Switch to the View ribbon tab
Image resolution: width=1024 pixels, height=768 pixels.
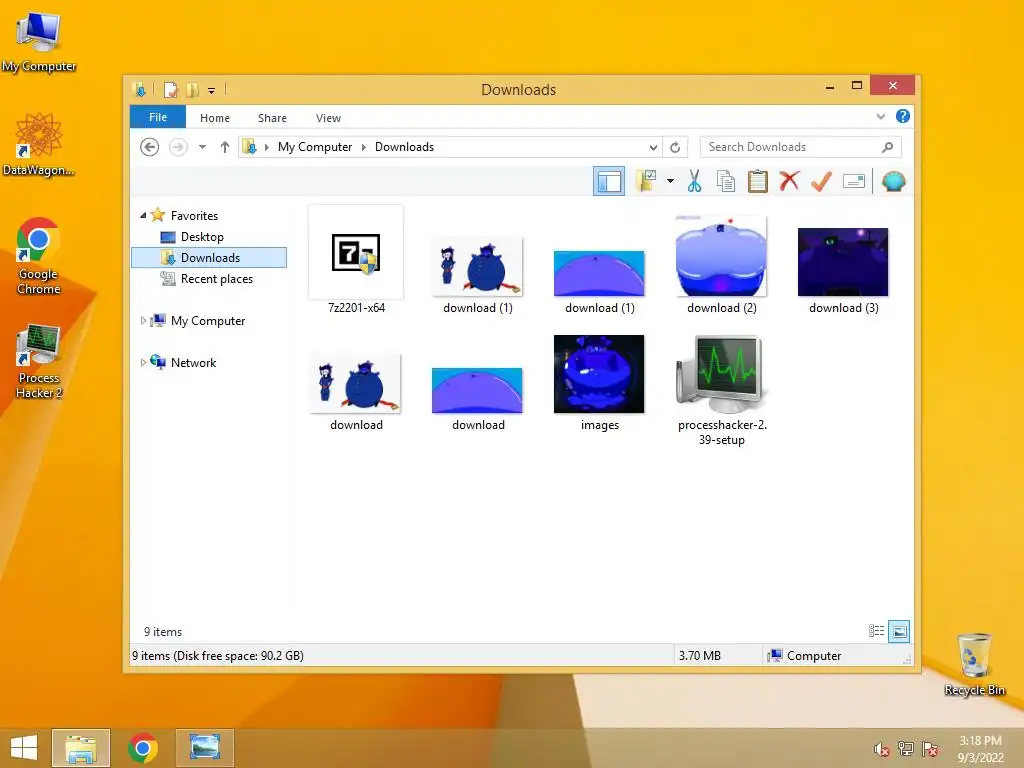[x=328, y=118]
